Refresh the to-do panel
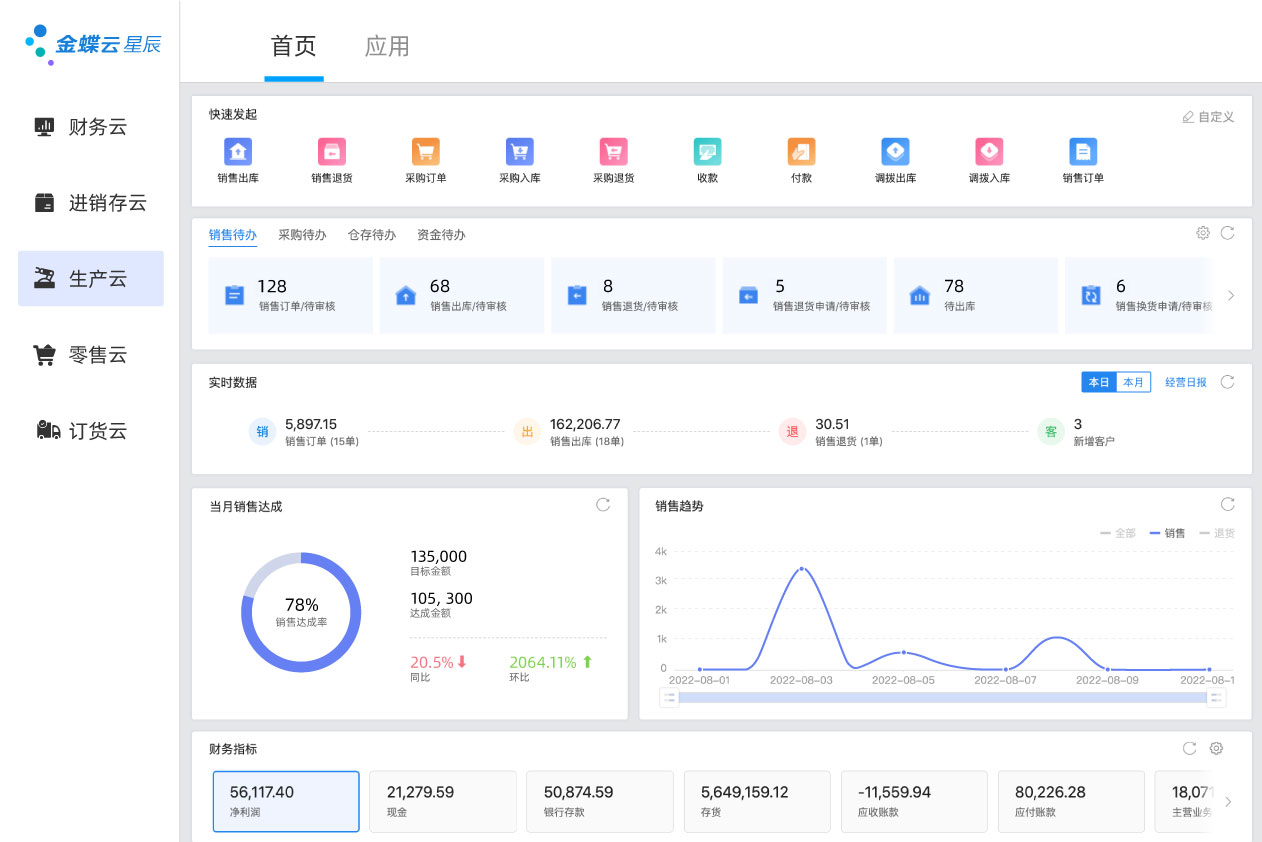Screen dimensions: 1262x842 point(1228,233)
